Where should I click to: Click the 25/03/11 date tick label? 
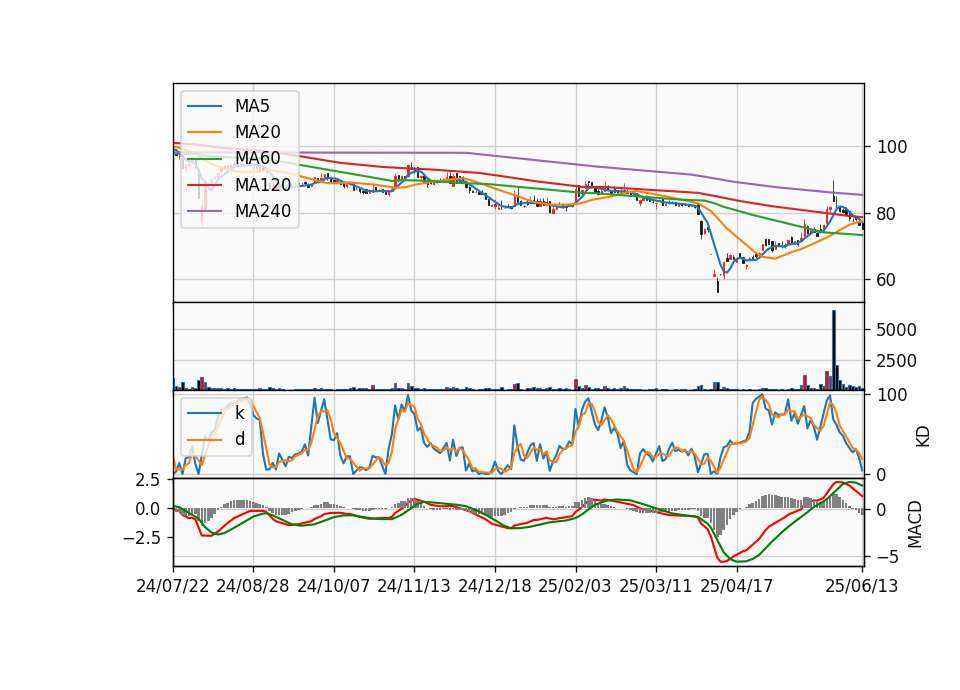click(x=656, y=586)
